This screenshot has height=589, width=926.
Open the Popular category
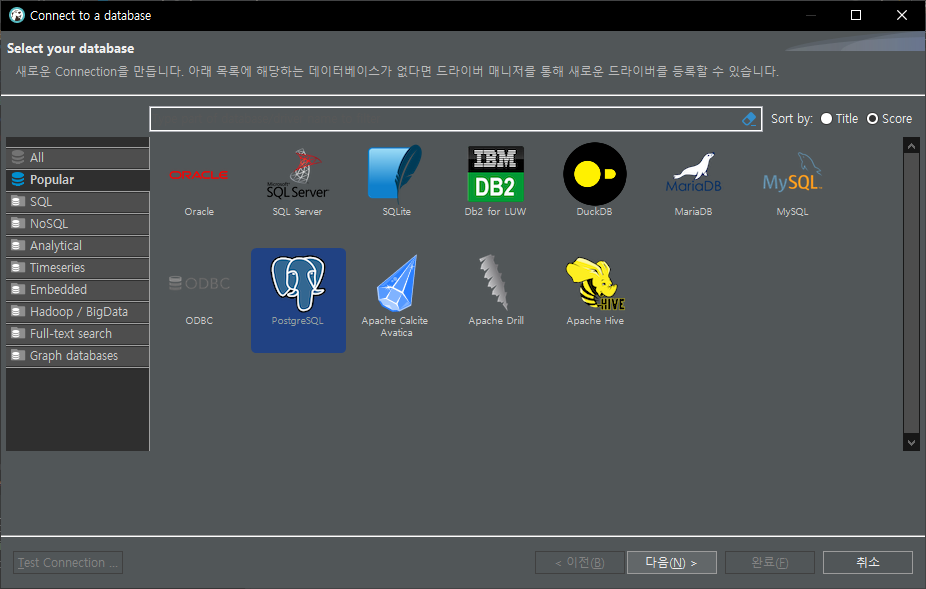pos(77,180)
